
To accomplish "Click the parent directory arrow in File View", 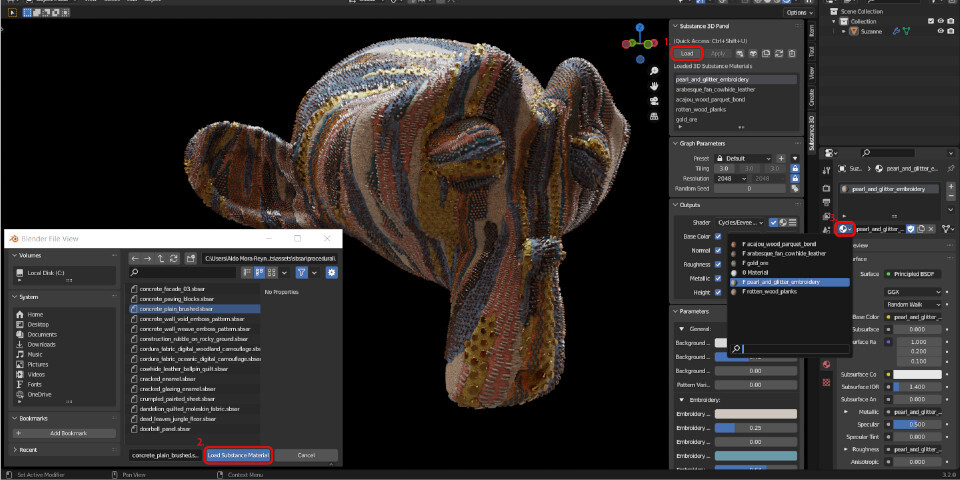I will click(x=160, y=258).
